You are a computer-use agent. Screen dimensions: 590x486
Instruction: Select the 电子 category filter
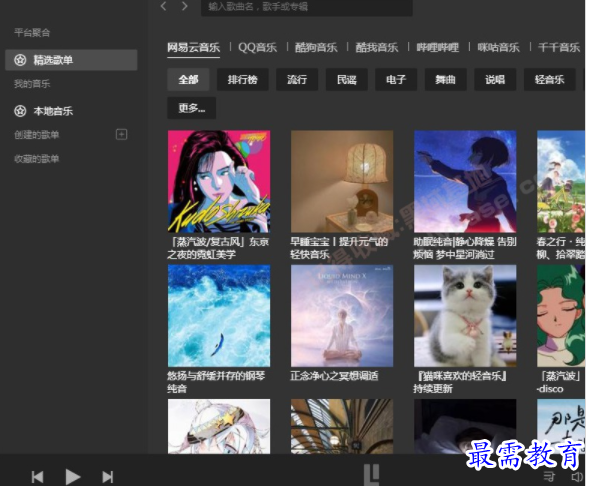(x=396, y=79)
